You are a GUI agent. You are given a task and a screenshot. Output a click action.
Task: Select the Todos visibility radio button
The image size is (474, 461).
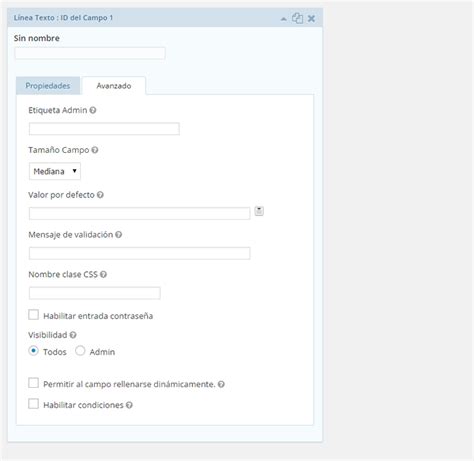coord(33,351)
